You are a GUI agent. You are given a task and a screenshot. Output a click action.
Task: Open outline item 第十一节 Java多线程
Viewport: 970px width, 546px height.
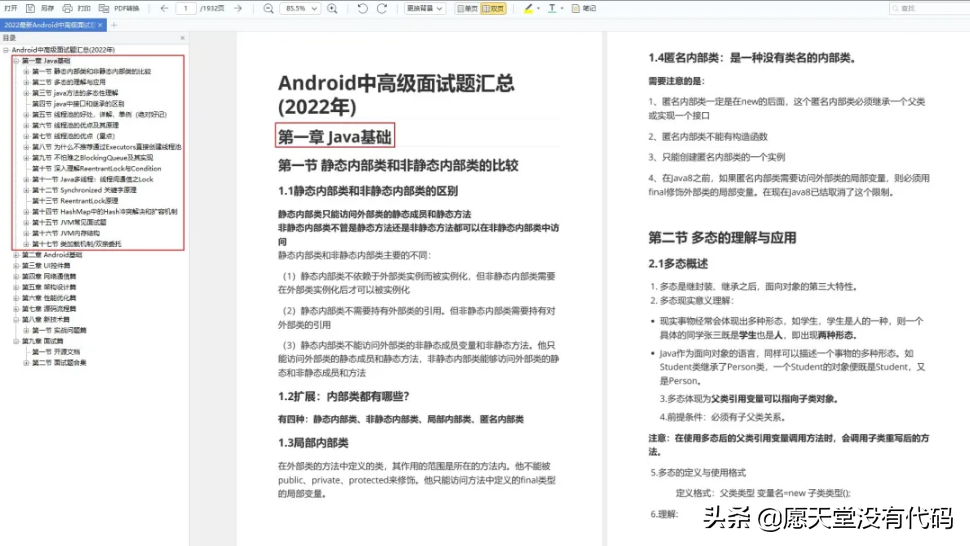tap(93, 179)
